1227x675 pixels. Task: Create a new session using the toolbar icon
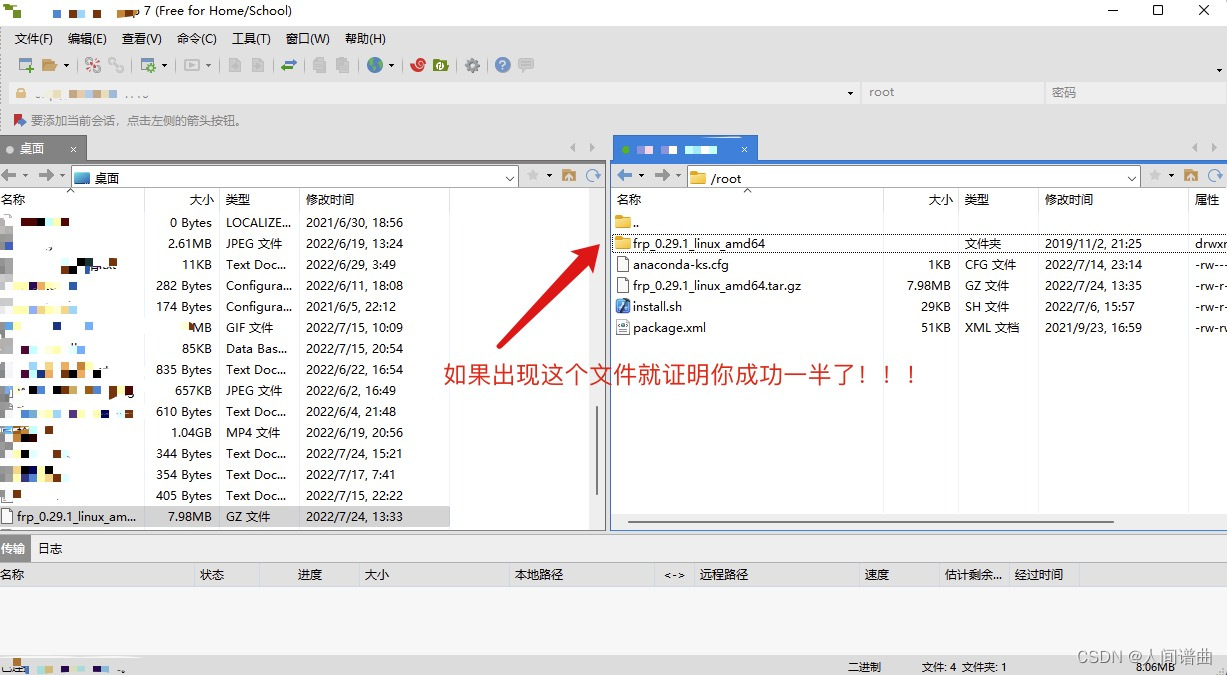pyautogui.click(x=27, y=65)
